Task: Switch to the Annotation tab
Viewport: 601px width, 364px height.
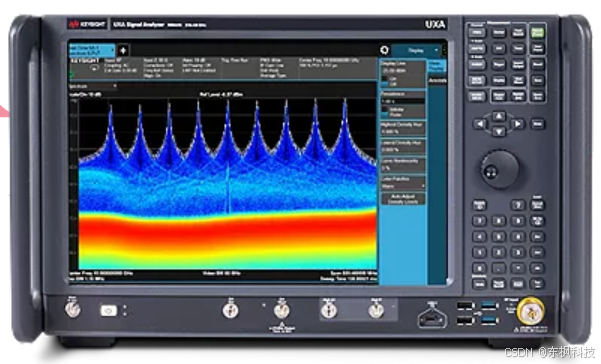Action: pos(437,80)
